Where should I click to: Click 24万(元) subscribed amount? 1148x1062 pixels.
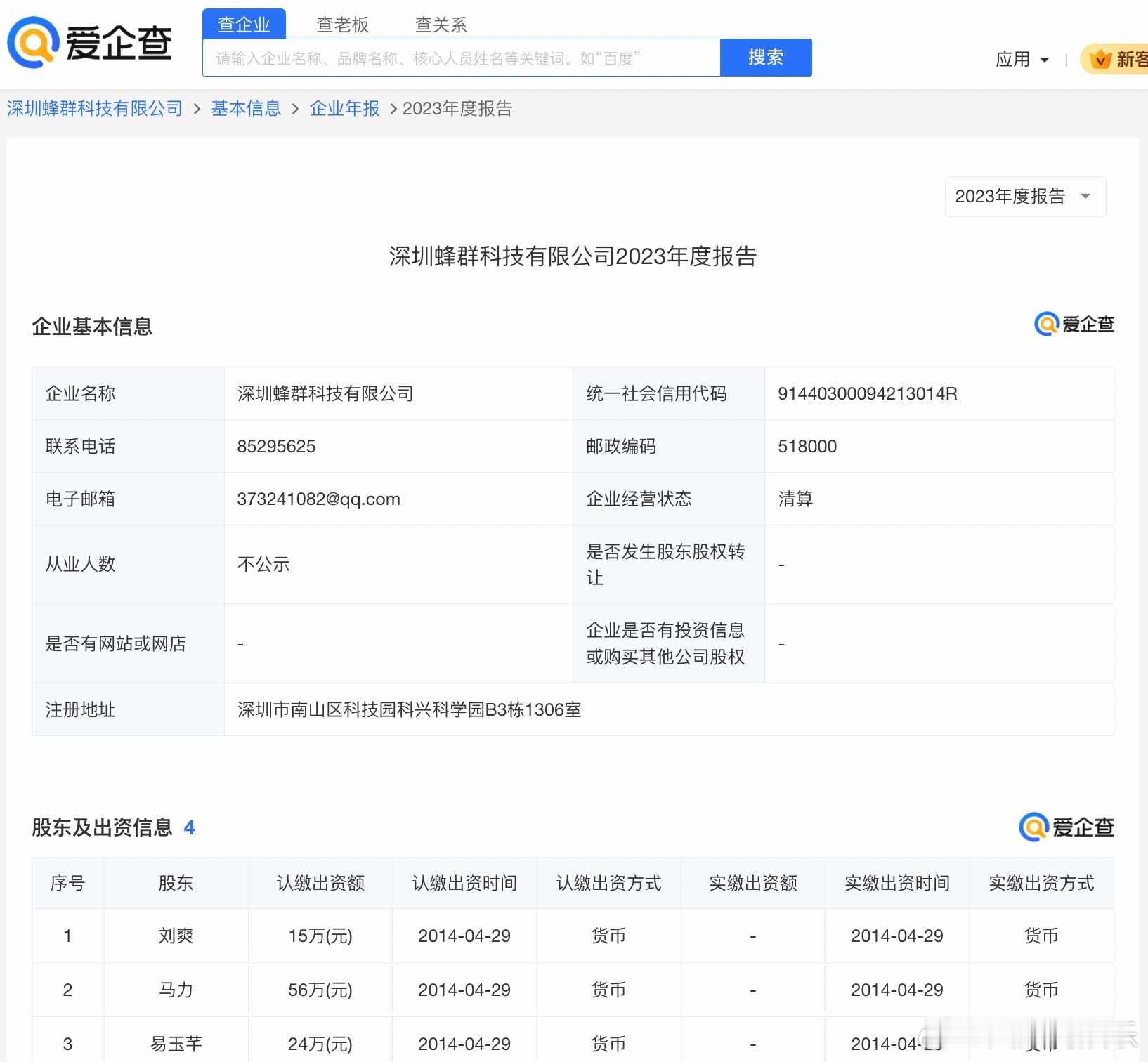pos(320,1044)
